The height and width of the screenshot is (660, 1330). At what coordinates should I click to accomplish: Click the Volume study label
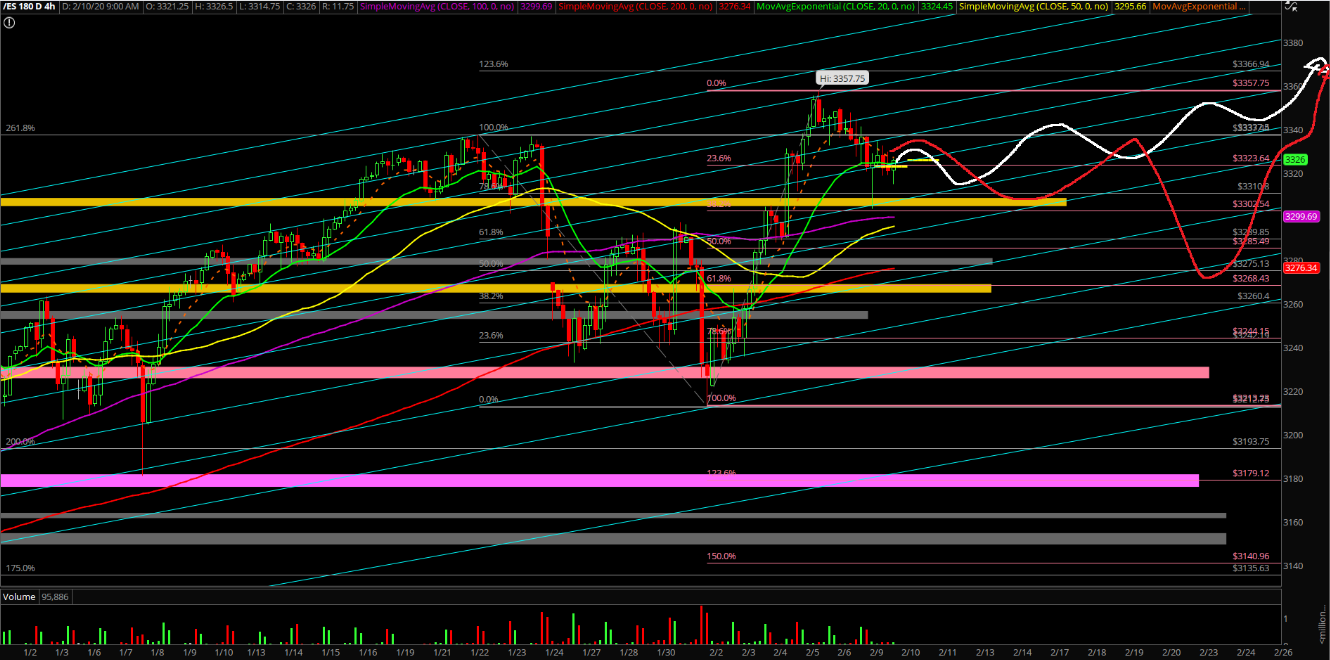point(21,597)
